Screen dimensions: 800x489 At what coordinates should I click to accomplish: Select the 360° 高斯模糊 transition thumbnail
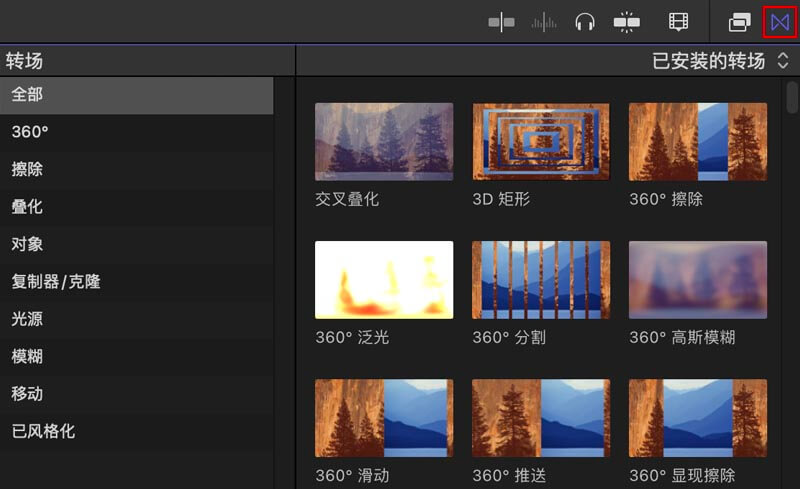[x=697, y=280]
